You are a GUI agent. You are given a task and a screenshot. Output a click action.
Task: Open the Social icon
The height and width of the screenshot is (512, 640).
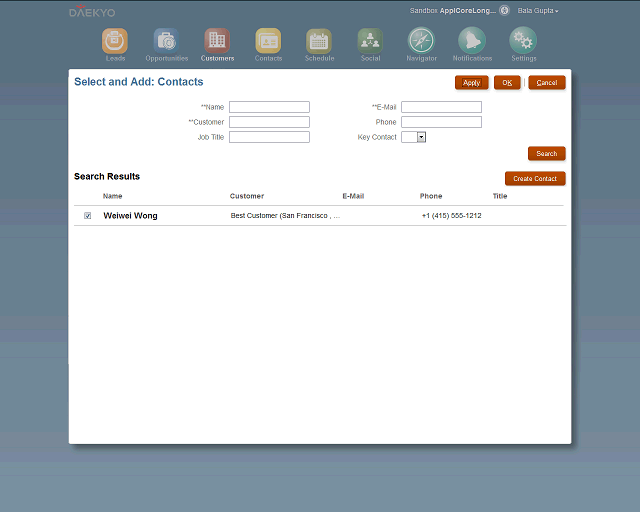pyautogui.click(x=370, y=41)
